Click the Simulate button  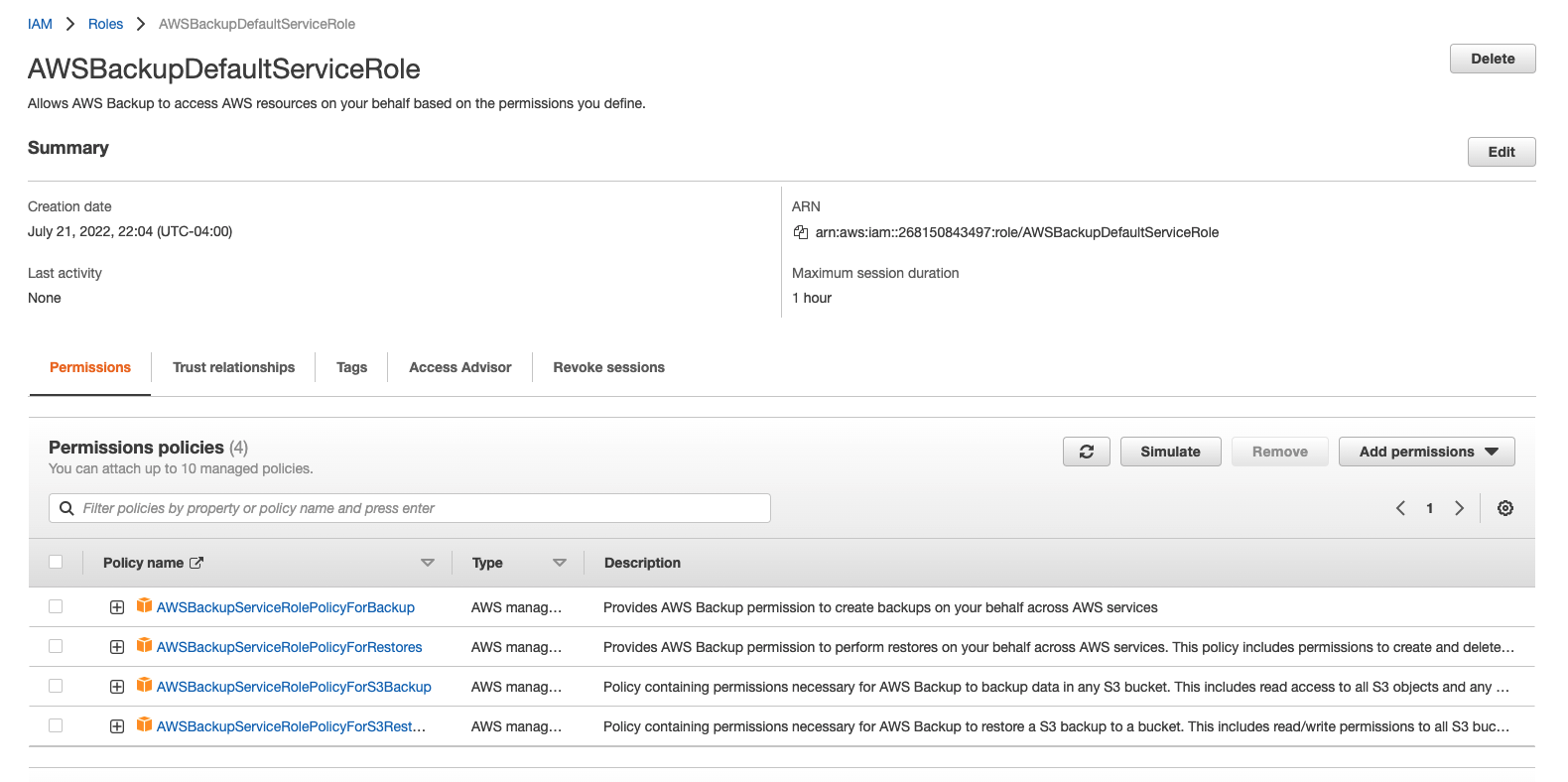(1171, 452)
